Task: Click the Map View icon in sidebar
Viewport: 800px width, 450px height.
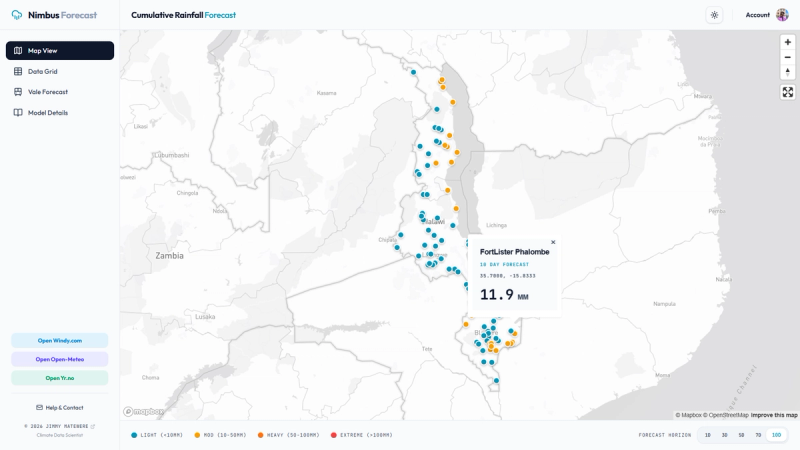Action: point(18,51)
